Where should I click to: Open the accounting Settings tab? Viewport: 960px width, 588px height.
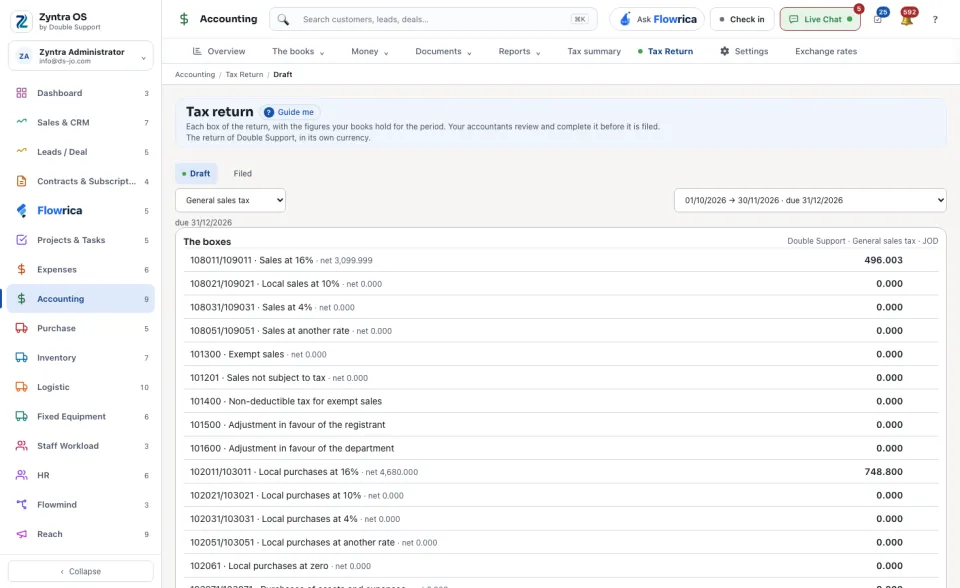744,51
